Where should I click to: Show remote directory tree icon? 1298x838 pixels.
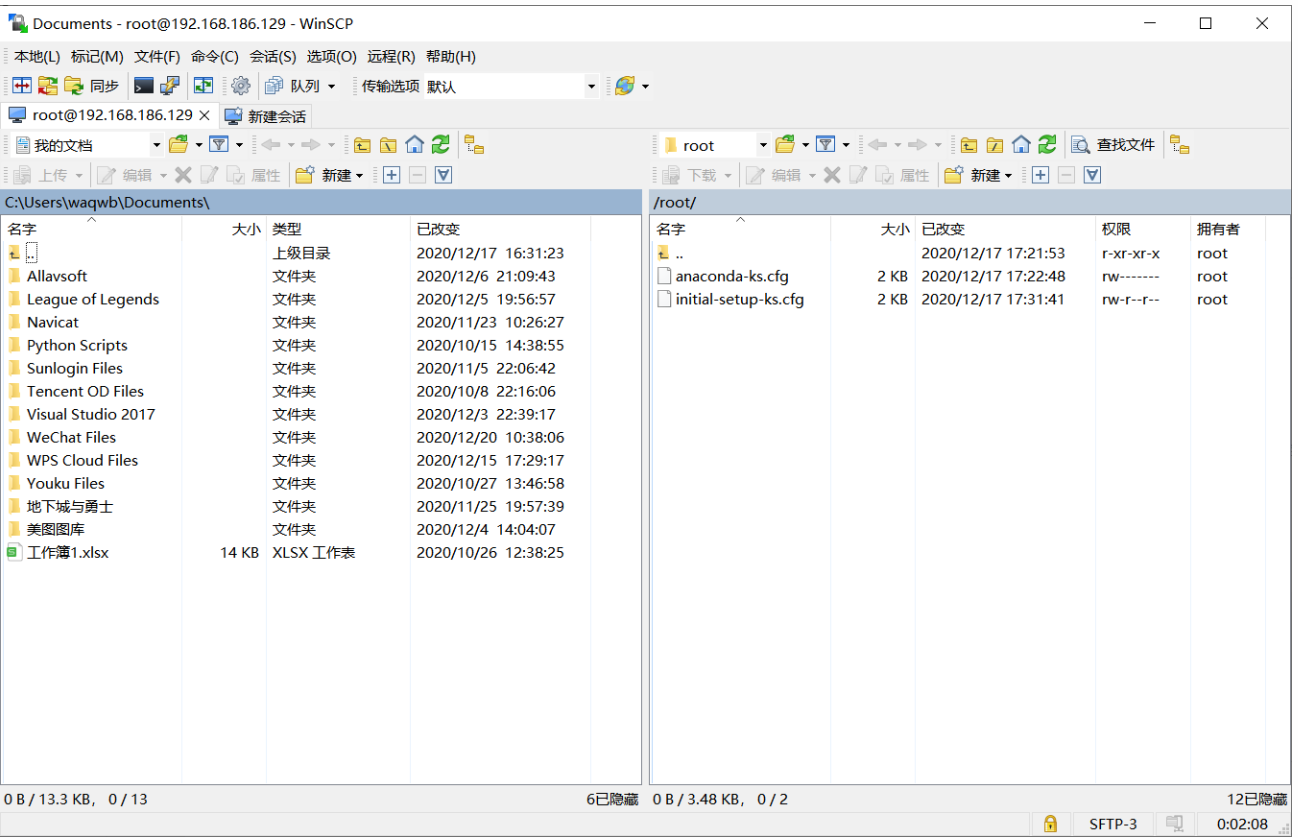click(x=1180, y=145)
